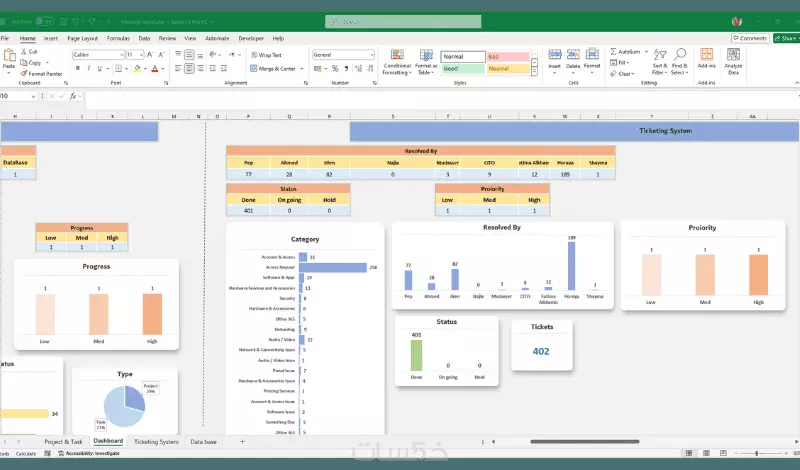Screen dimensions: 800x470
Task: Decrease the font size
Action: click(x=161, y=55)
